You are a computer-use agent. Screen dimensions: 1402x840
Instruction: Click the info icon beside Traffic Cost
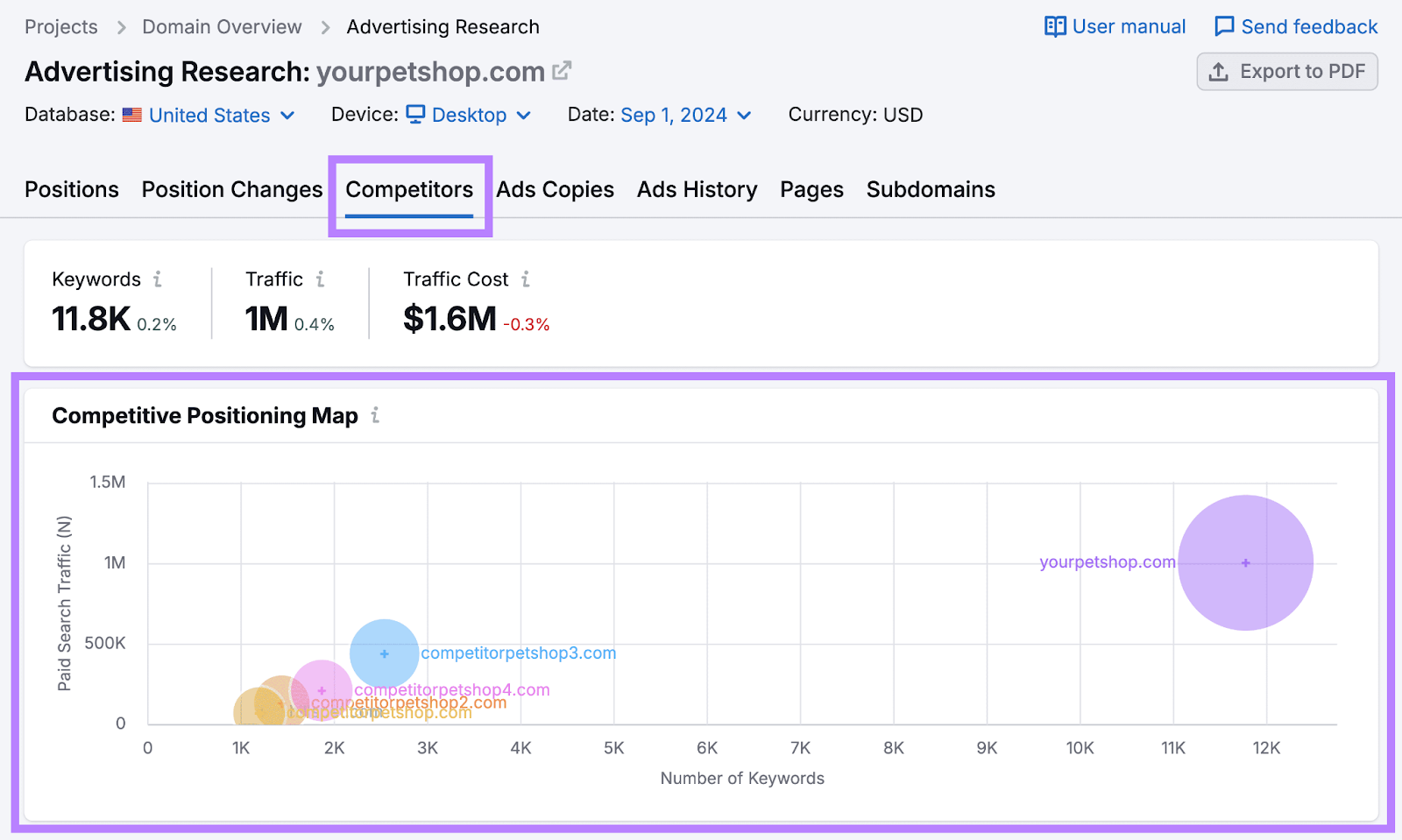click(x=526, y=279)
